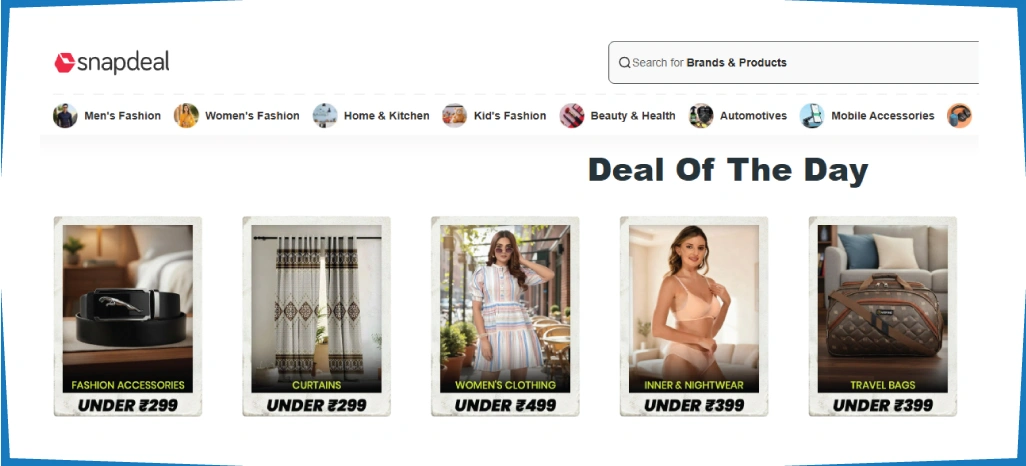Click the Men's Fashion round icon
The image size is (1026, 466).
tap(65, 116)
